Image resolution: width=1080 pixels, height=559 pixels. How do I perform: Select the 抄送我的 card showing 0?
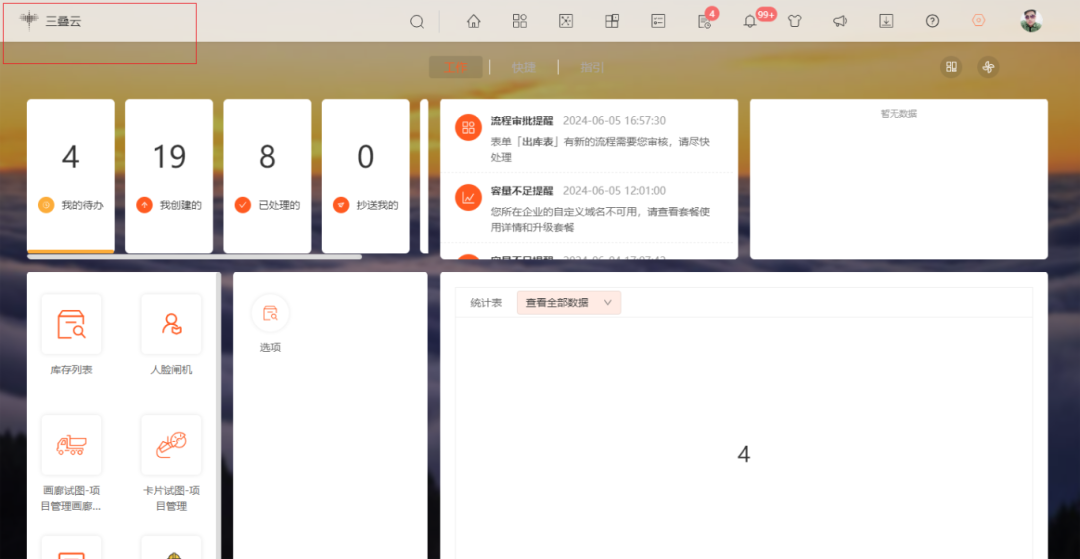(x=366, y=176)
